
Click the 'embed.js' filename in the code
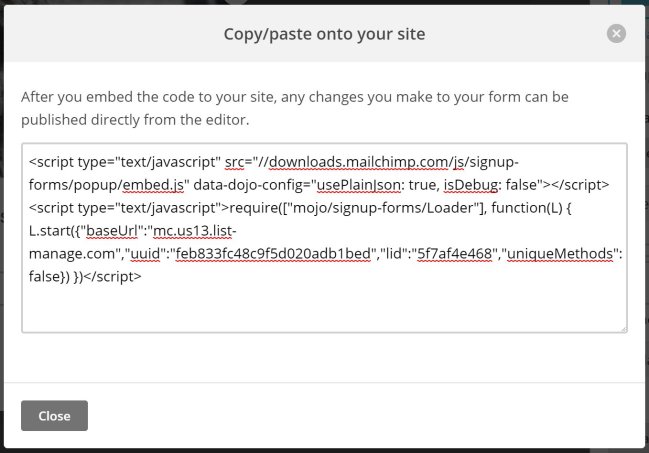click(x=153, y=185)
